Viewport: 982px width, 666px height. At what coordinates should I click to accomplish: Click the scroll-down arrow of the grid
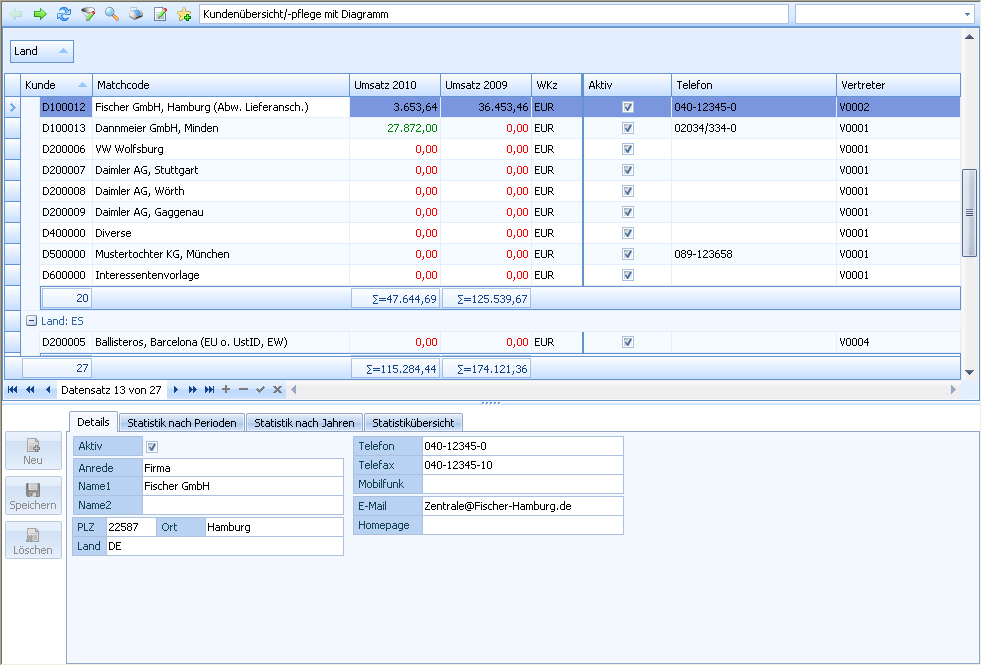[x=969, y=372]
